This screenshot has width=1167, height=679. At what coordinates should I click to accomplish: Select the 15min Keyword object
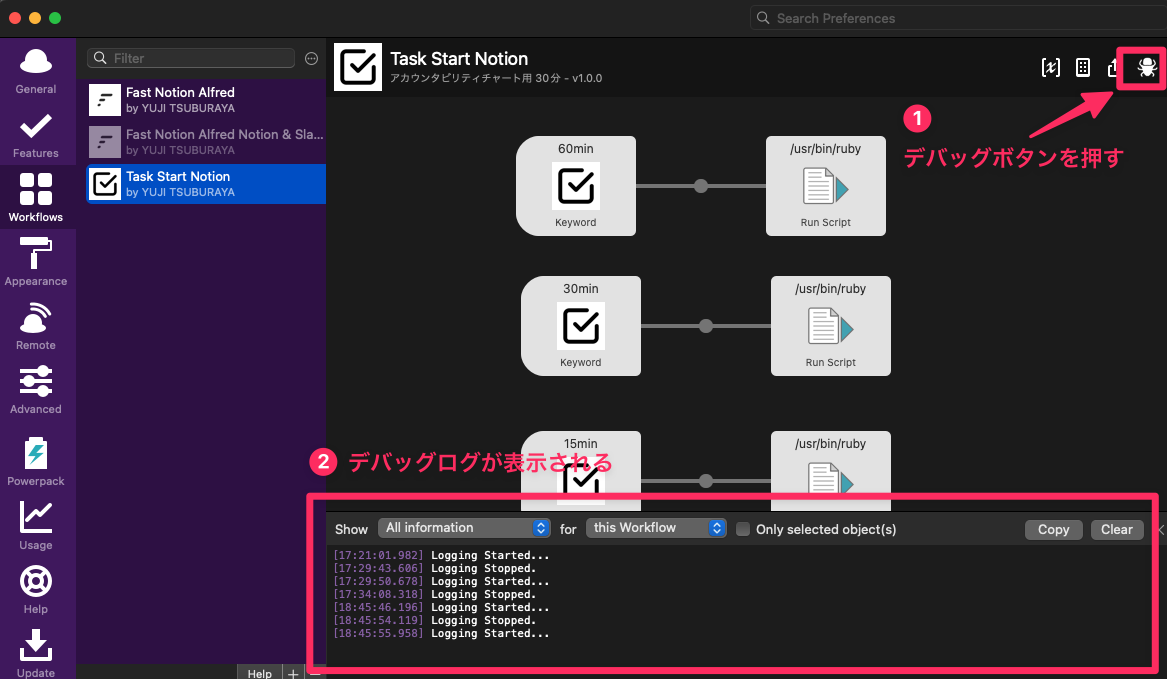(581, 469)
